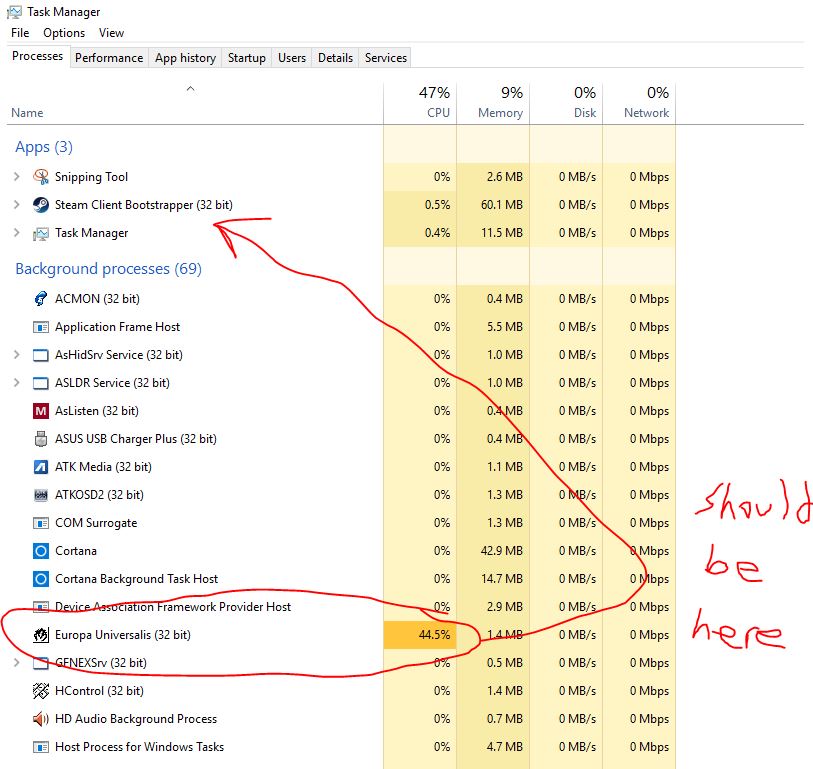Expand the Steam Client Bootstrapper entry
This screenshot has height=769, width=813.
pyautogui.click(x=17, y=205)
